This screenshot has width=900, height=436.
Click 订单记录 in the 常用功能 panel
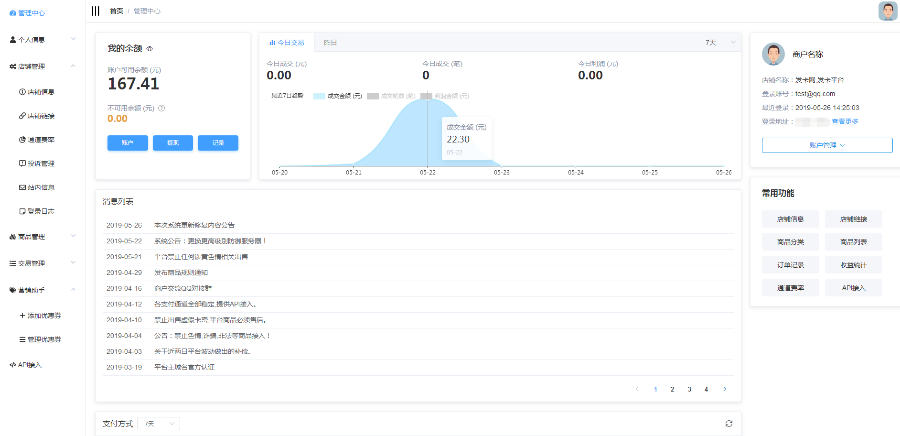(790, 265)
